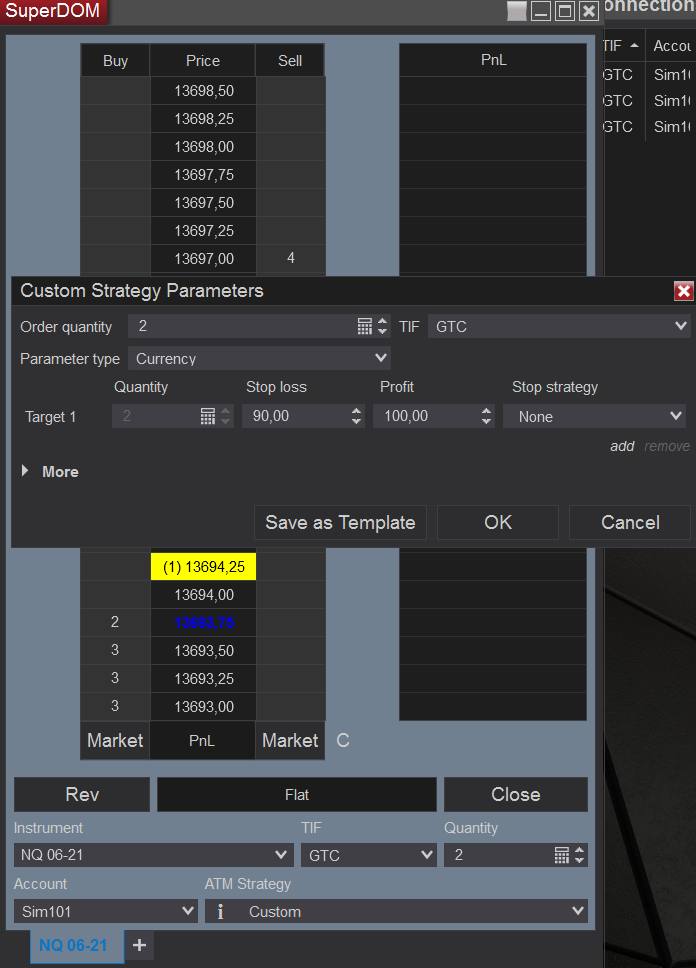Click Market button under Sell column
The height and width of the screenshot is (968, 696).
click(x=290, y=740)
